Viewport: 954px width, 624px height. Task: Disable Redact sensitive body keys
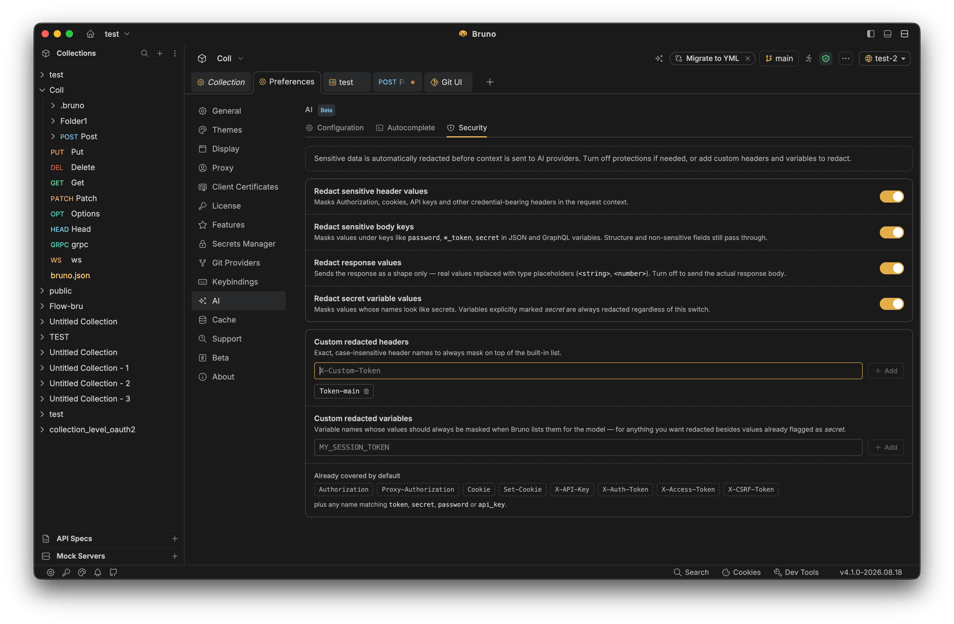891,232
